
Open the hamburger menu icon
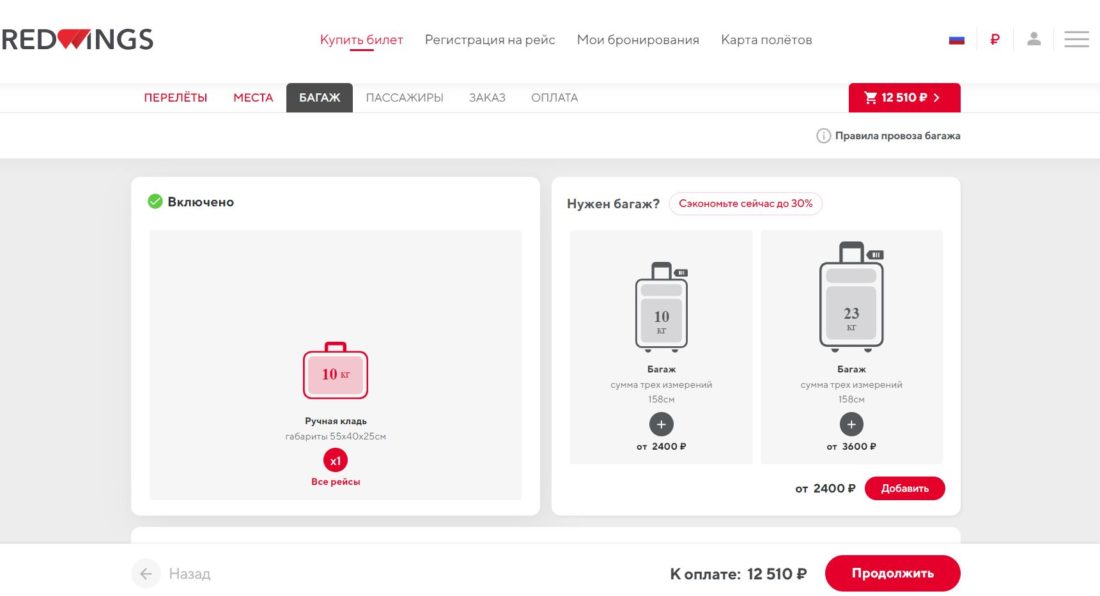[x=1076, y=38]
